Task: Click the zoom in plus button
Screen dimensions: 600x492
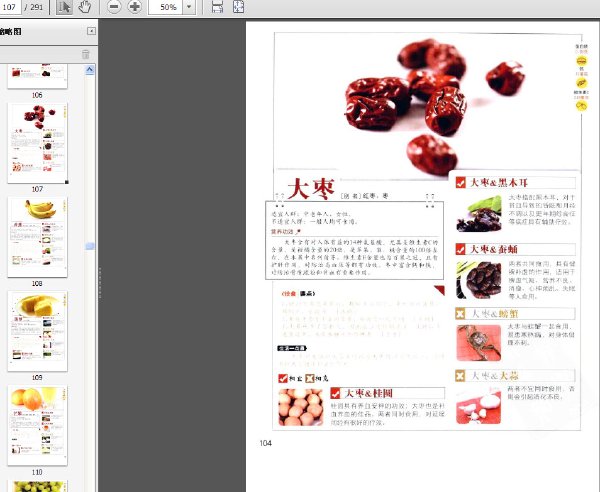Action: [x=134, y=7]
